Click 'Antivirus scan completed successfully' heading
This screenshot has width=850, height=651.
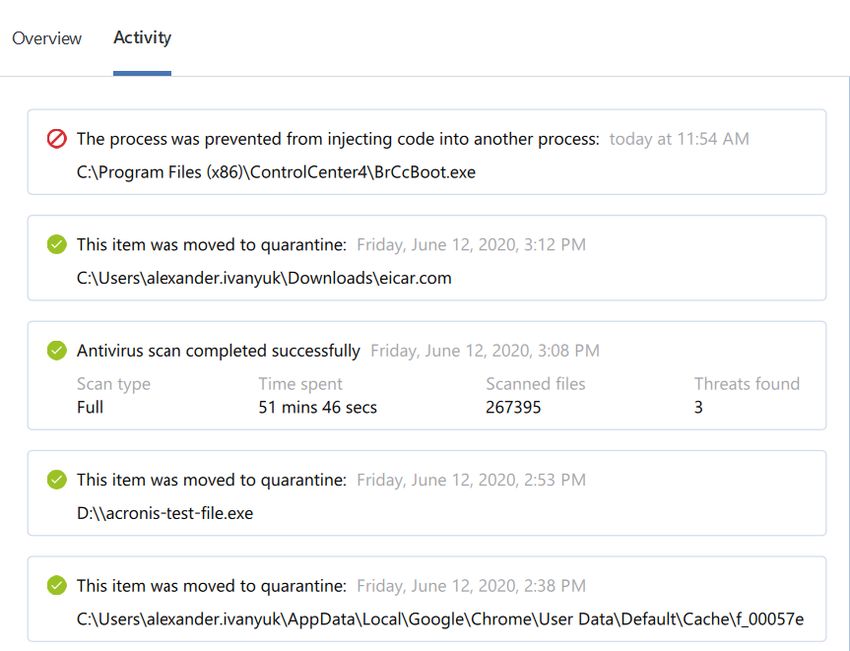(x=218, y=351)
